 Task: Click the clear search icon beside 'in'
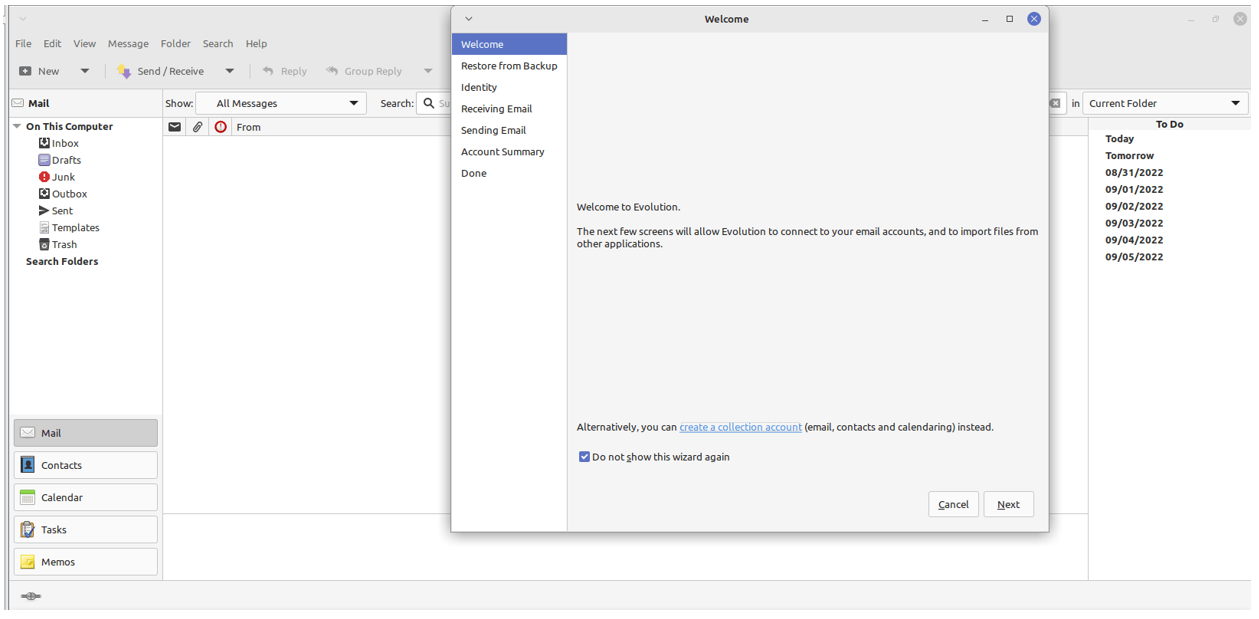click(x=1055, y=103)
